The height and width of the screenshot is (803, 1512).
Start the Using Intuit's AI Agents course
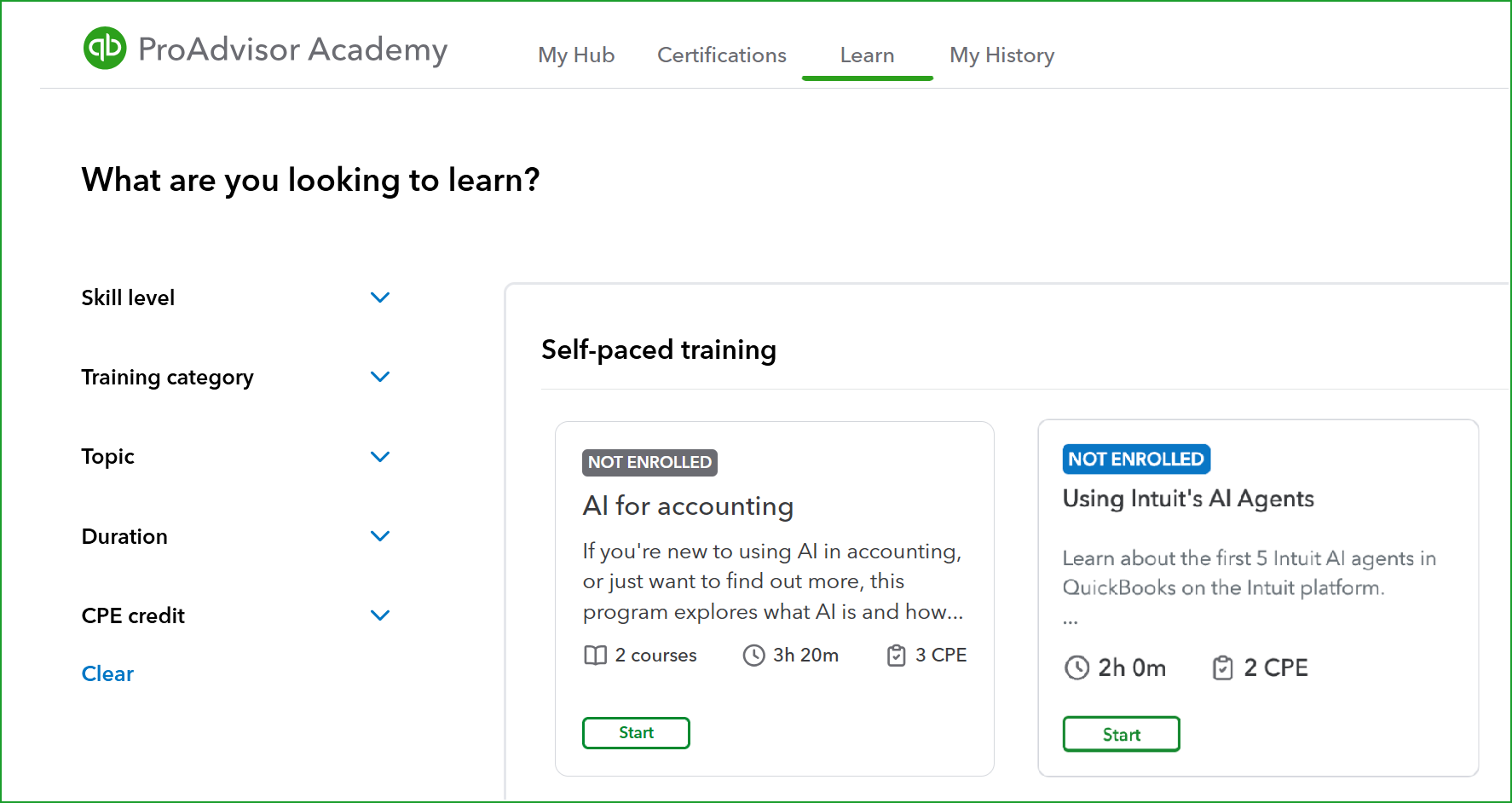1121,734
